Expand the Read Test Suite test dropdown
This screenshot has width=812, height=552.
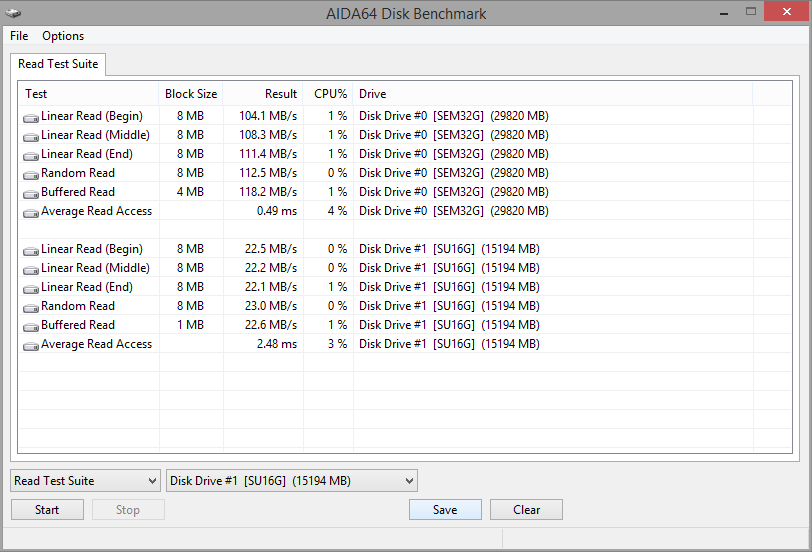[85, 481]
